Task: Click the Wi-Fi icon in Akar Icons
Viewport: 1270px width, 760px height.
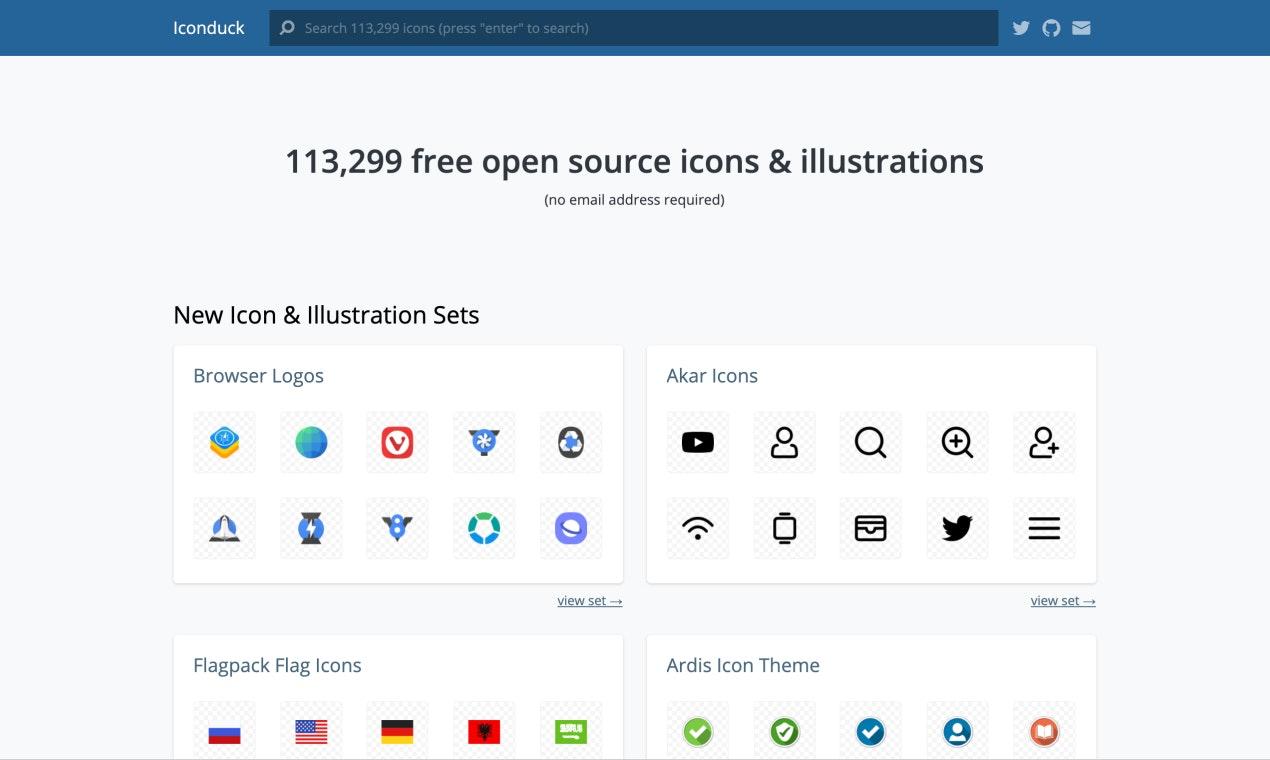Action: (697, 528)
